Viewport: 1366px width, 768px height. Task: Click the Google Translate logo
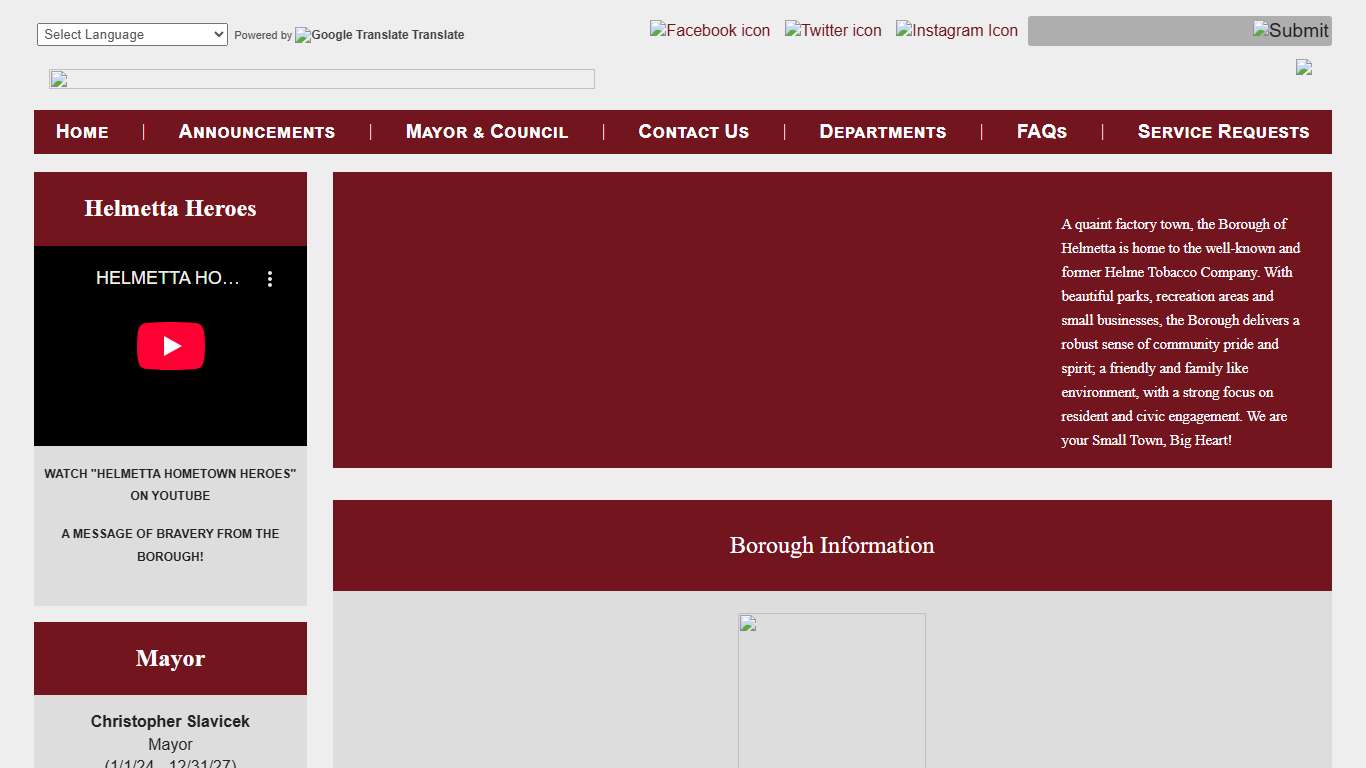click(x=352, y=35)
